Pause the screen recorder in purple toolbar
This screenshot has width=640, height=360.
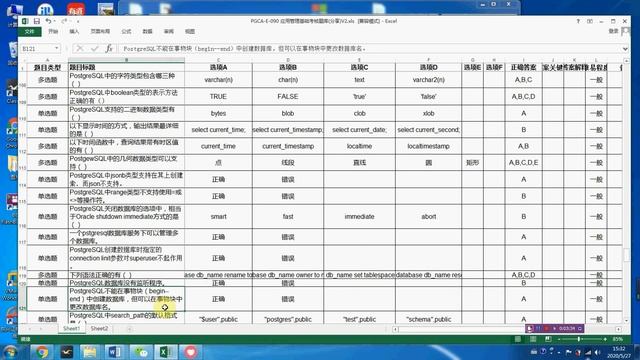click(x=538, y=328)
